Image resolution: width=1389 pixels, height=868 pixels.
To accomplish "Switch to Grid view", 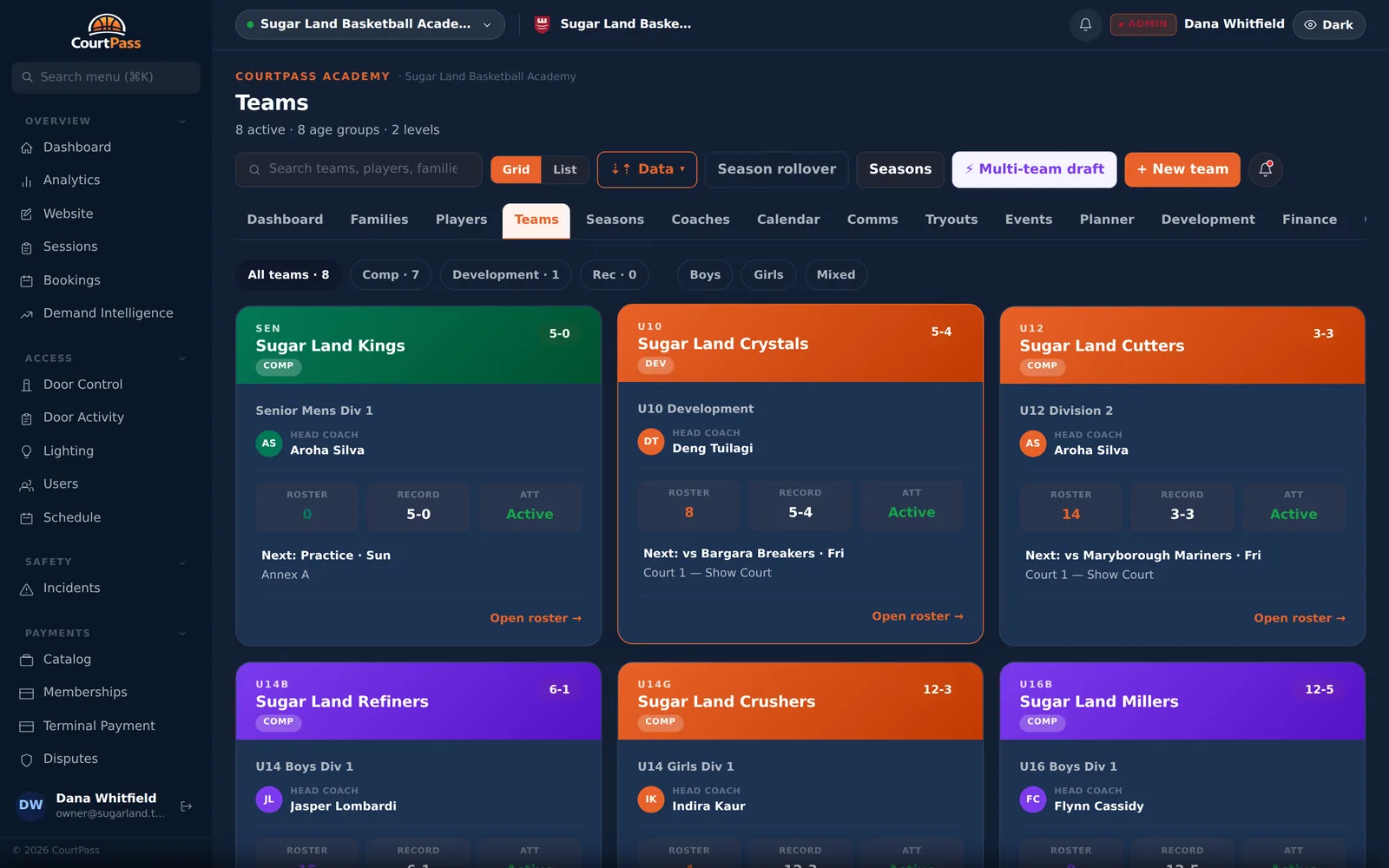I will [x=516, y=169].
